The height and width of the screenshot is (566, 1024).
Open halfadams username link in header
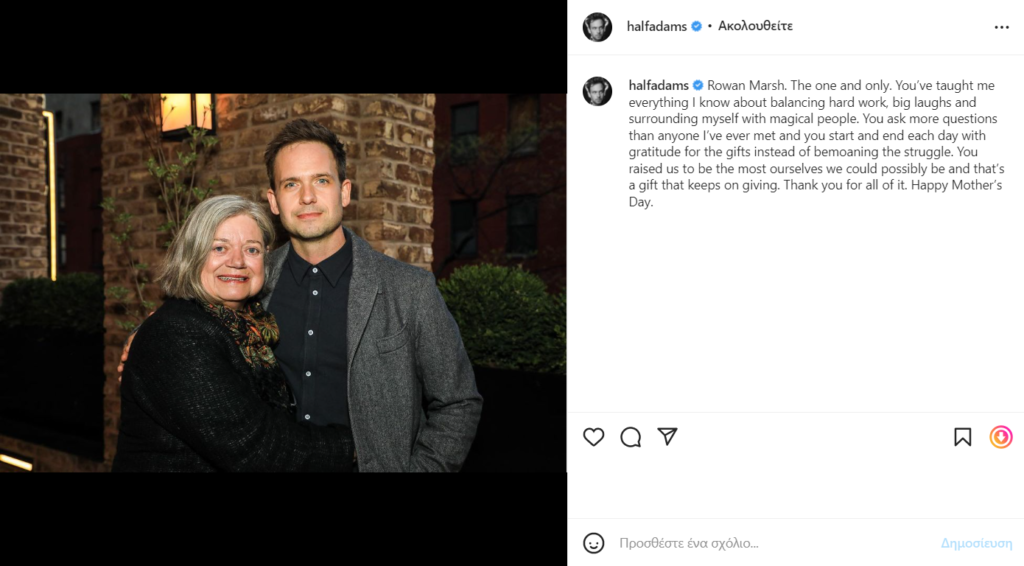tap(657, 27)
